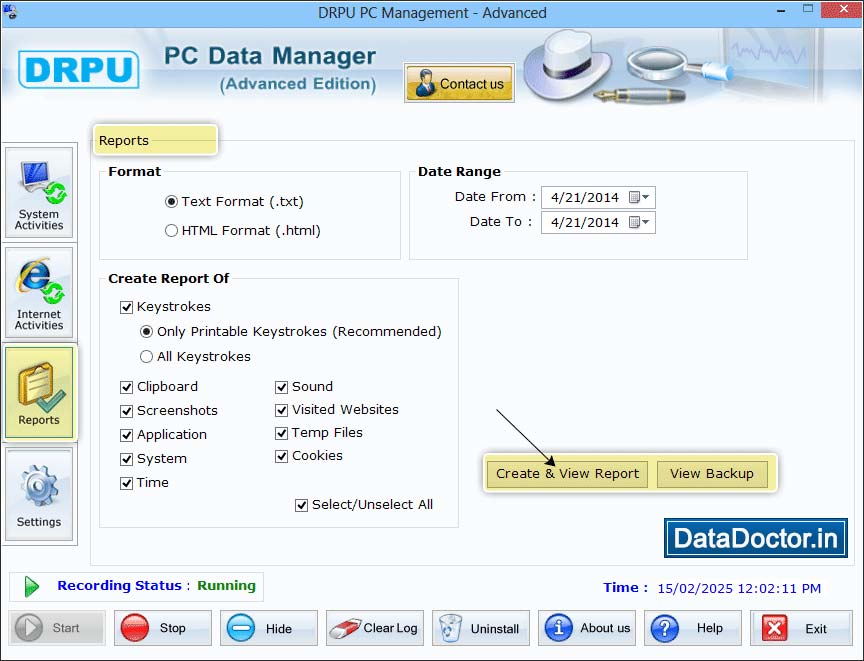The width and height of the screenshot is (864, 661).
Task: Uninstall the PC Data Manager
Action: click(x=481, y=628)
